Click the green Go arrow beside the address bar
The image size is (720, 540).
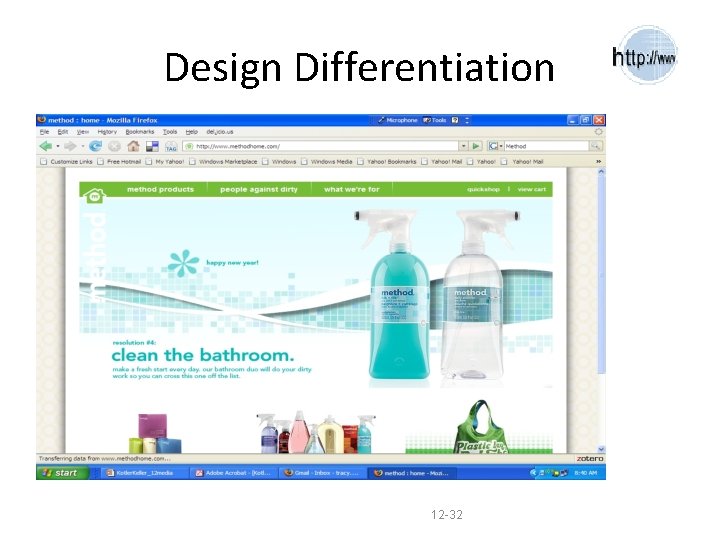(476, 146)
